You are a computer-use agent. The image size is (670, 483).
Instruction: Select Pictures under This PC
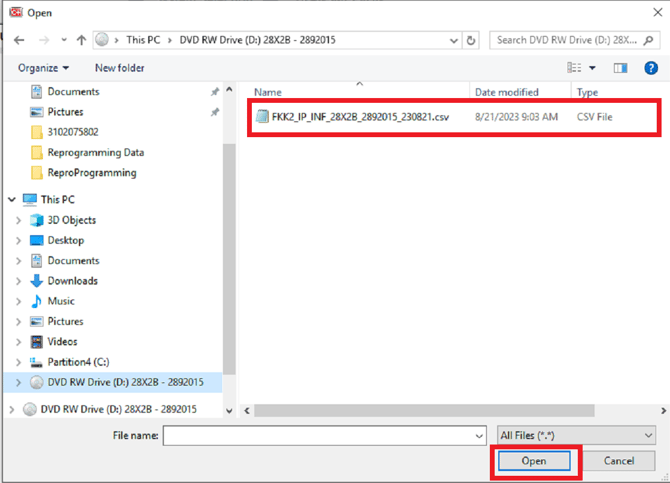pyautogui.click(x=57, y=321)
